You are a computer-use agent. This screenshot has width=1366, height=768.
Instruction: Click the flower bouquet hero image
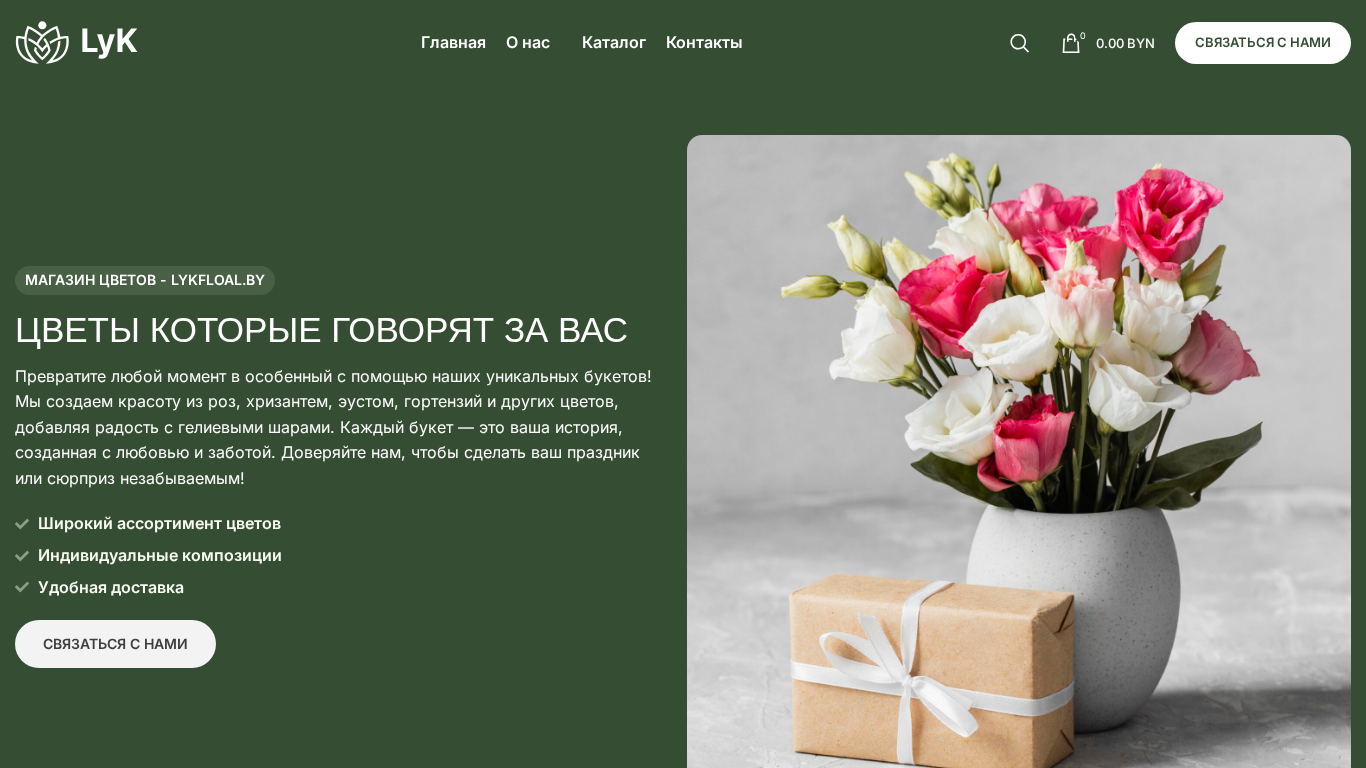pos(1018,451)
